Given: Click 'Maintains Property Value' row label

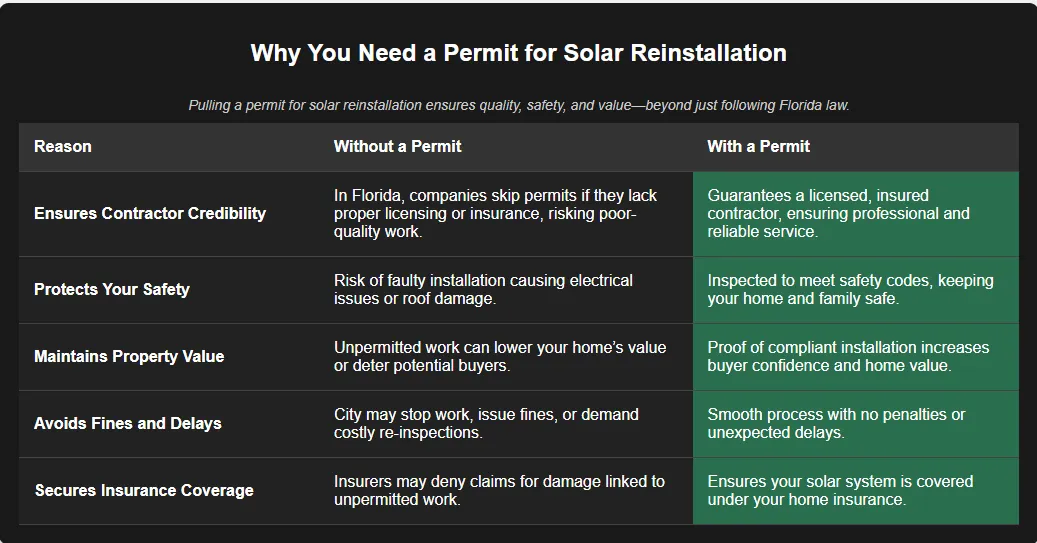Looking at the screenshot, I should pyautogui.click(x=129, y=356).
